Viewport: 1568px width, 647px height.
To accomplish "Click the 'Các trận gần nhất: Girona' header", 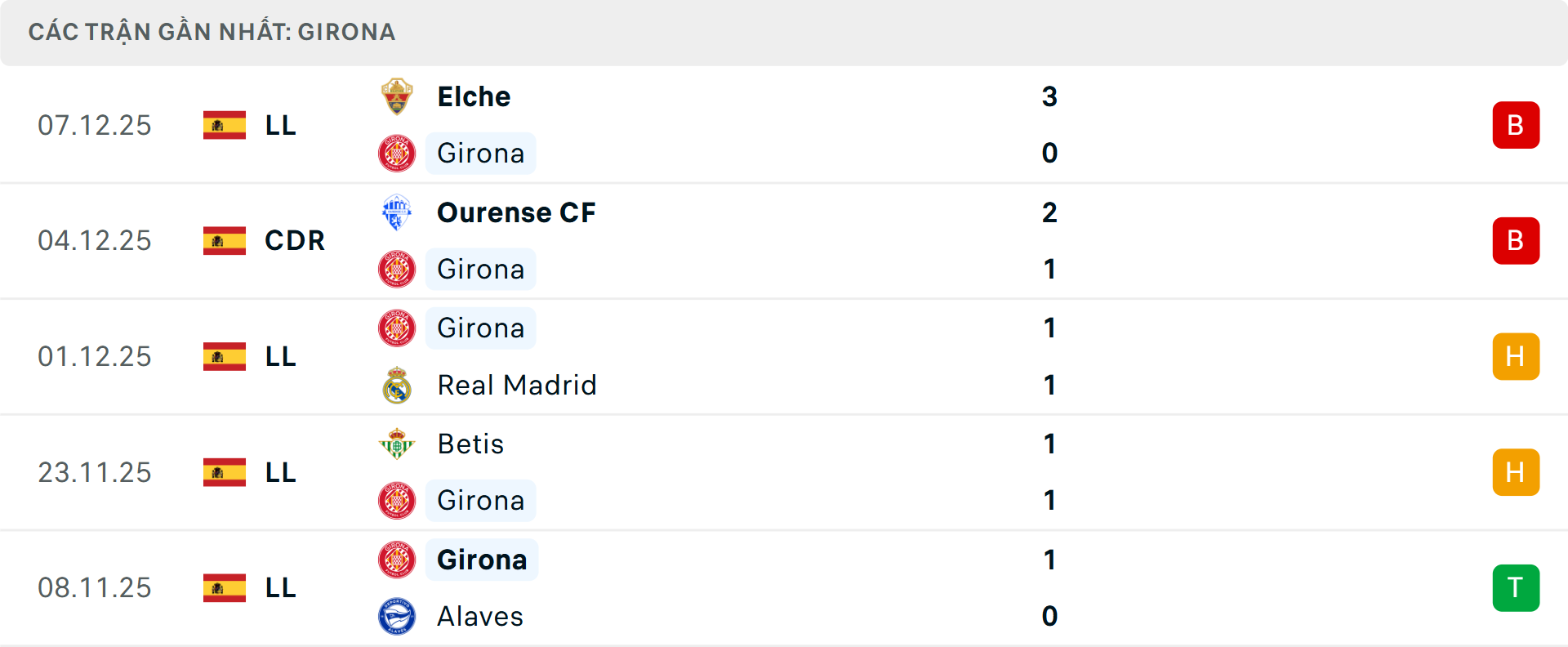I will click(x=212, y=32).
